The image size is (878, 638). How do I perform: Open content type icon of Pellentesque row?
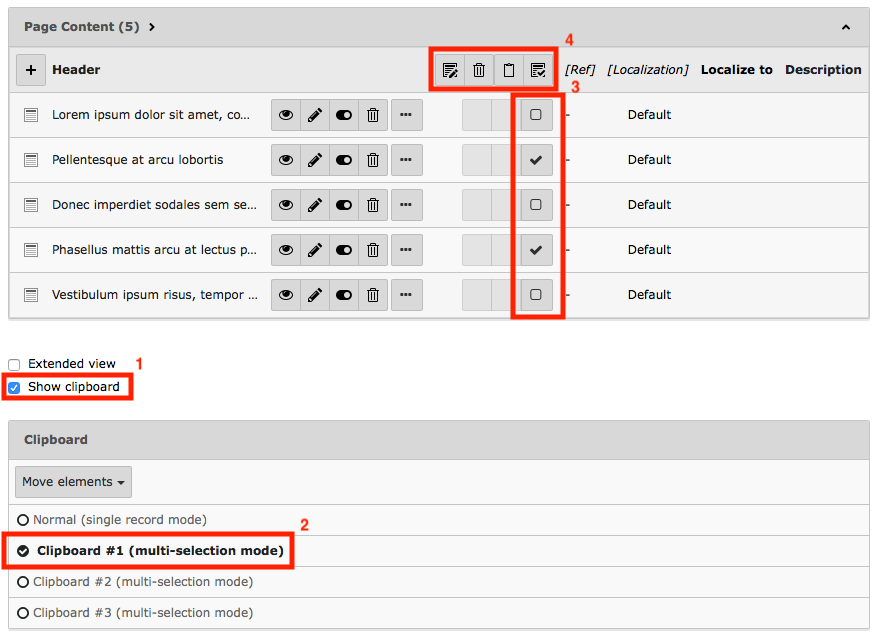click(31, 160)
